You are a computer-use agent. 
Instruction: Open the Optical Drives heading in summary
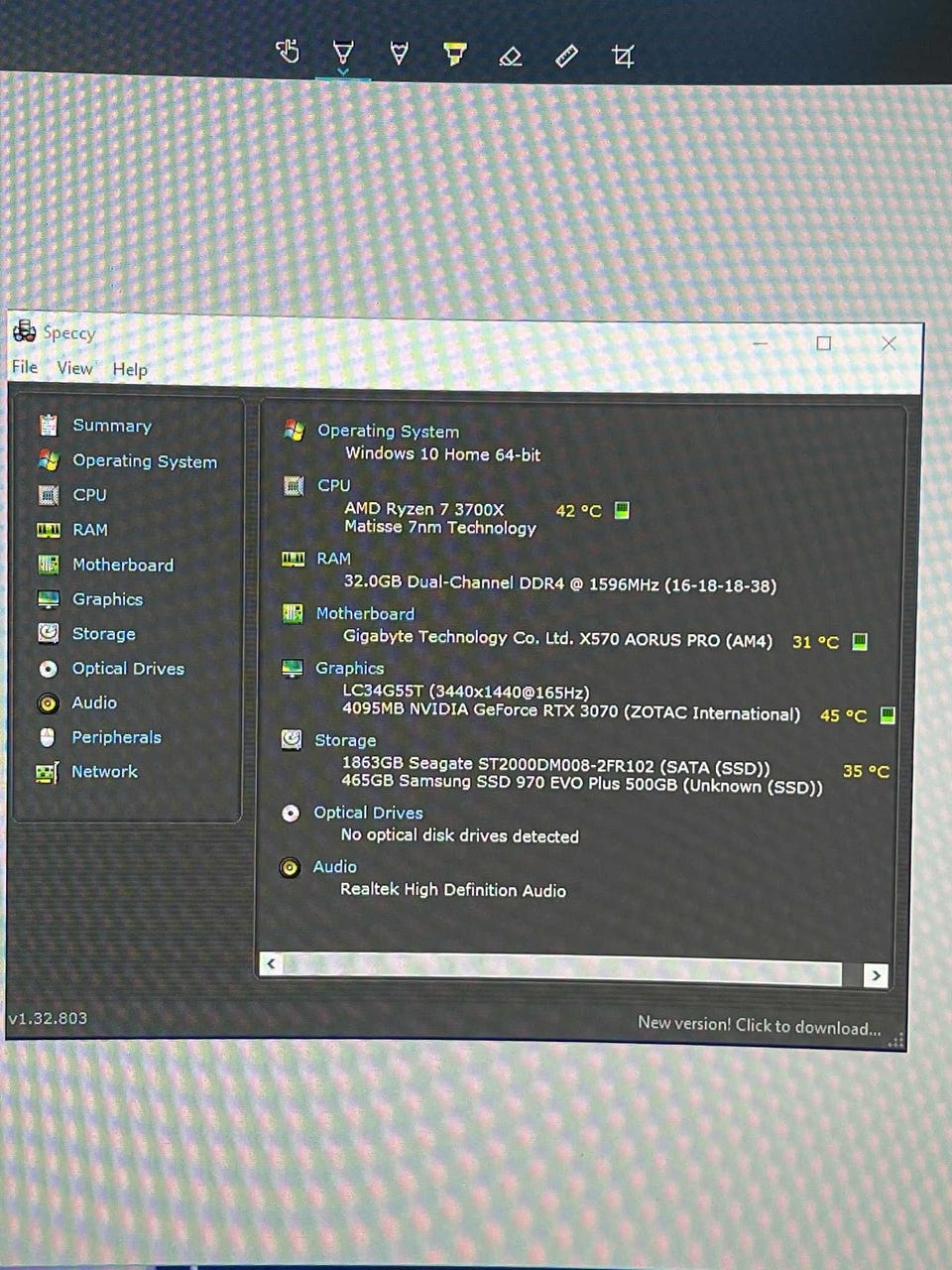pos(368,813)
